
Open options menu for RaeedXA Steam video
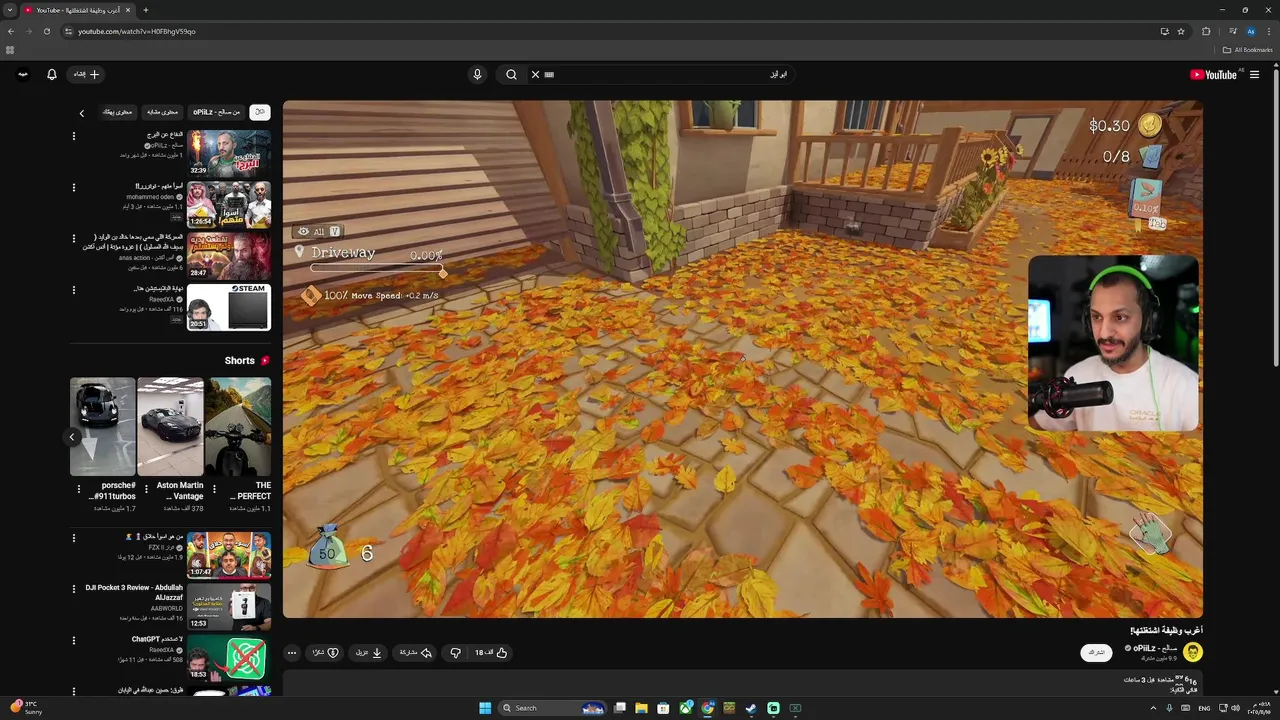[73, 290]
